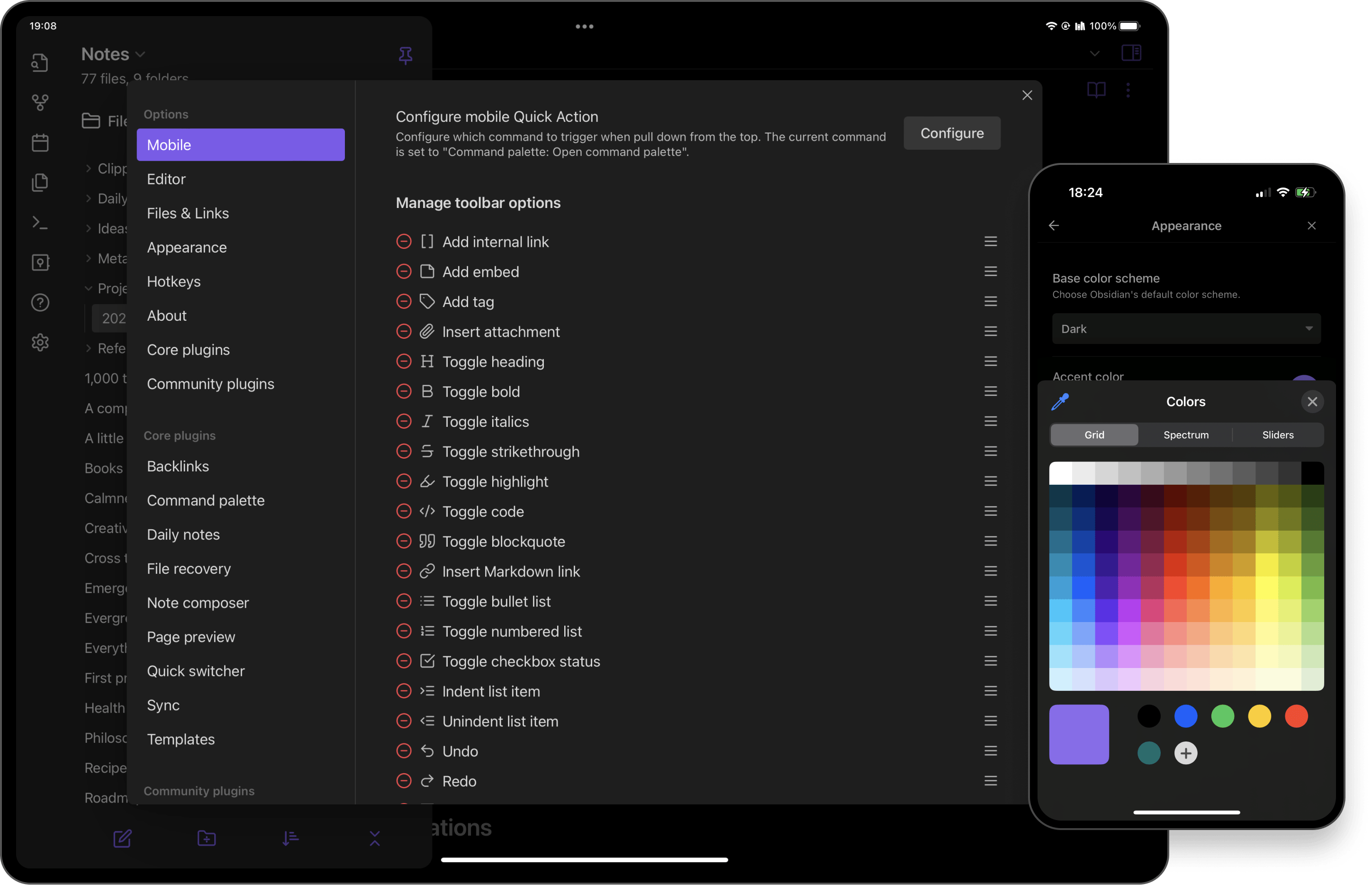Create a new note from bottom toolbar

point(122,839)
